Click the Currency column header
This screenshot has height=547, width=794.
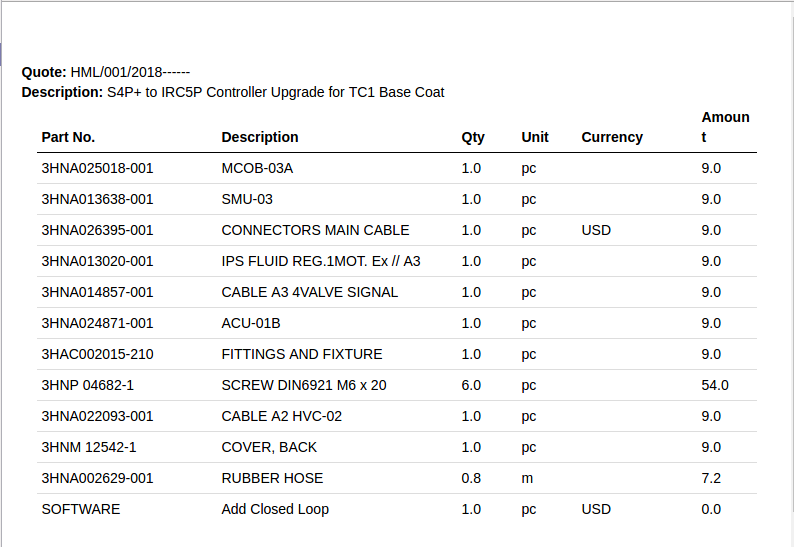pos(612,137)
